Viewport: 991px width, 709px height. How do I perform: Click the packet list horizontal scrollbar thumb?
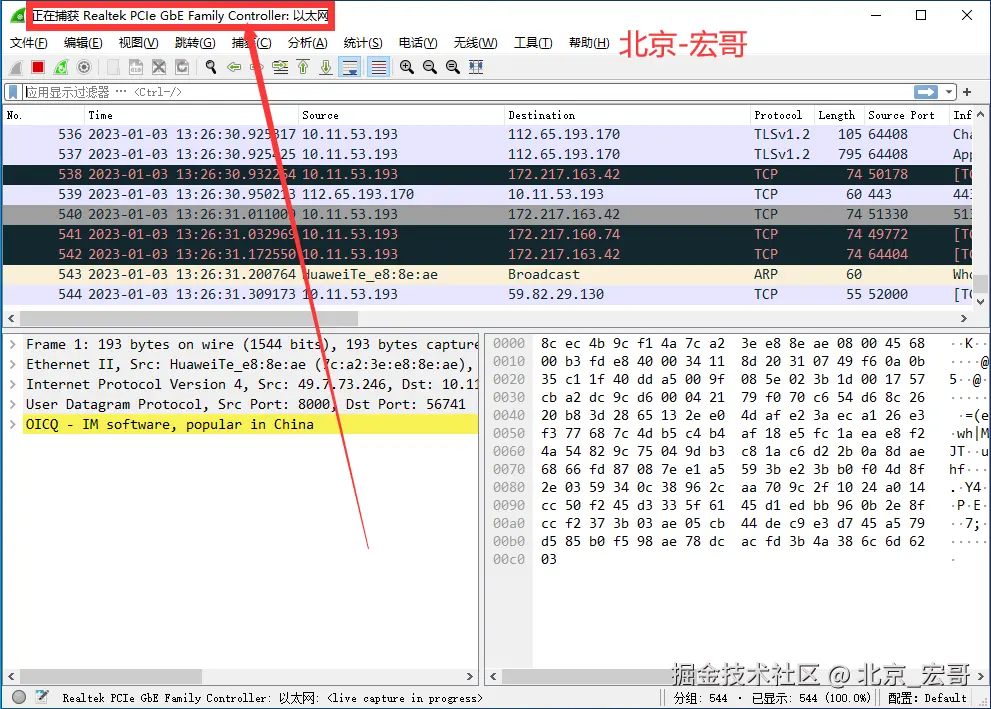click(188, 318)
